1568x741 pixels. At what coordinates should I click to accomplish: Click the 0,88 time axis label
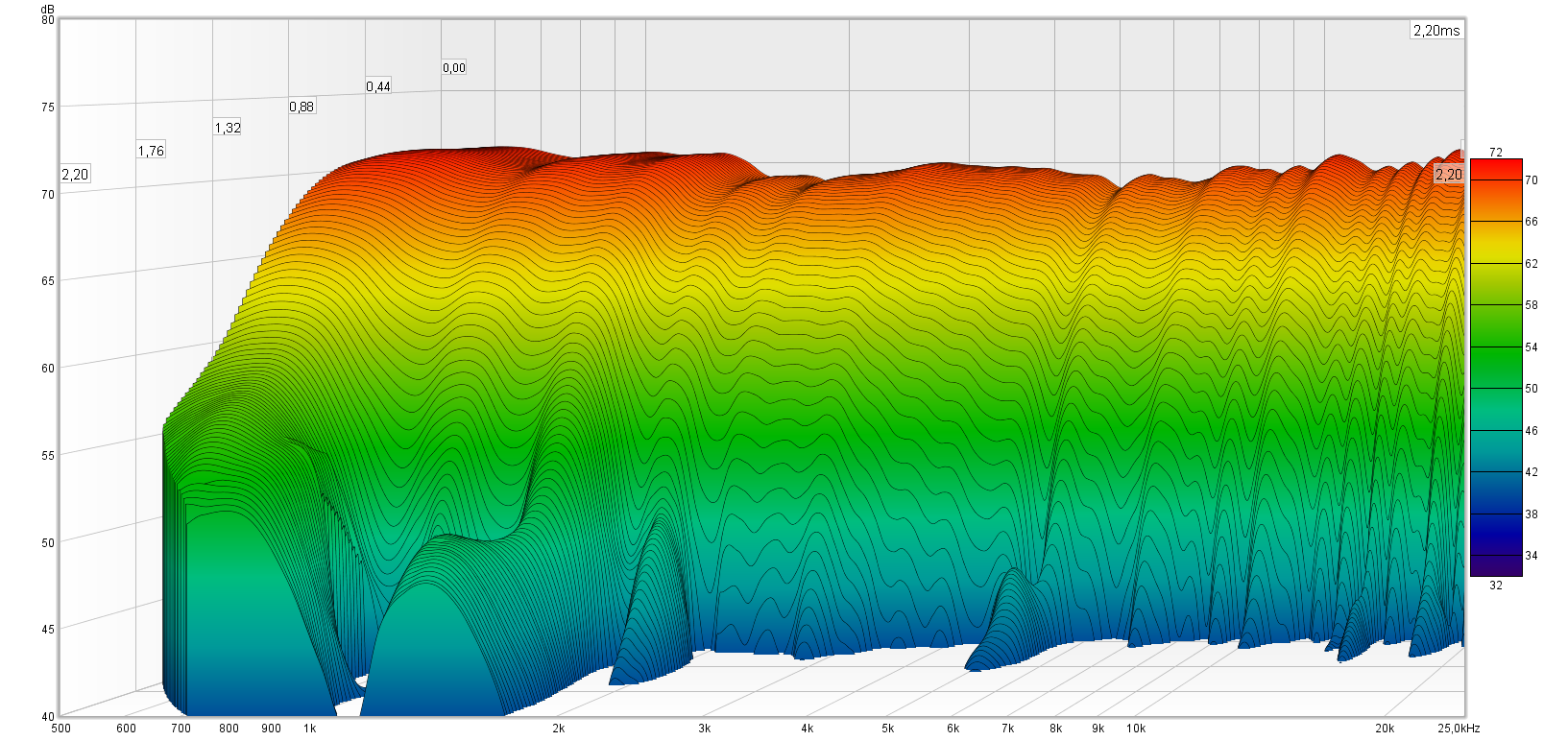pyautogui.click(x=302, y=107)
